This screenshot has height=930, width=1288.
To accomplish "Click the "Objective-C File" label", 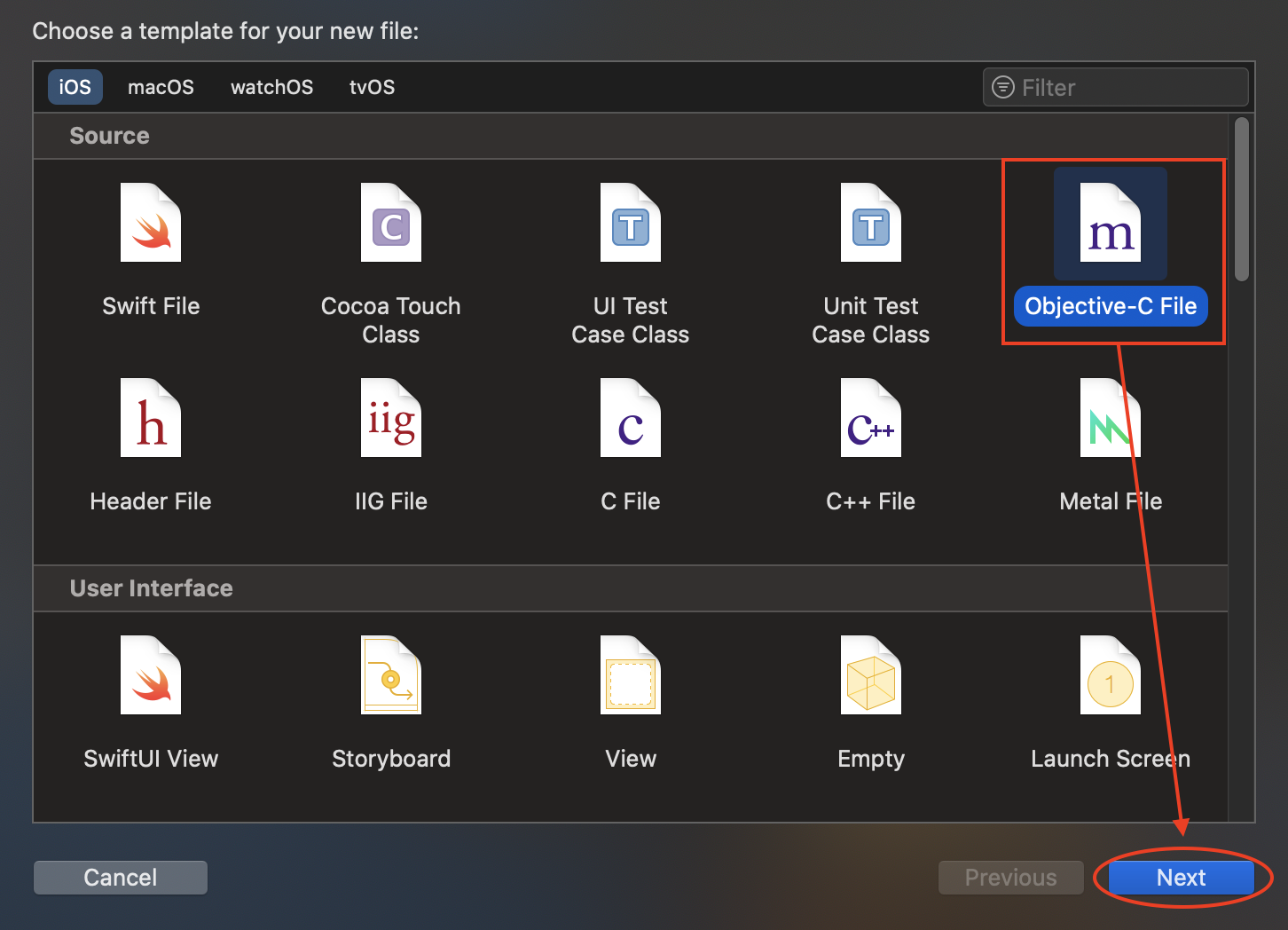I will (x=1111, y=306).
